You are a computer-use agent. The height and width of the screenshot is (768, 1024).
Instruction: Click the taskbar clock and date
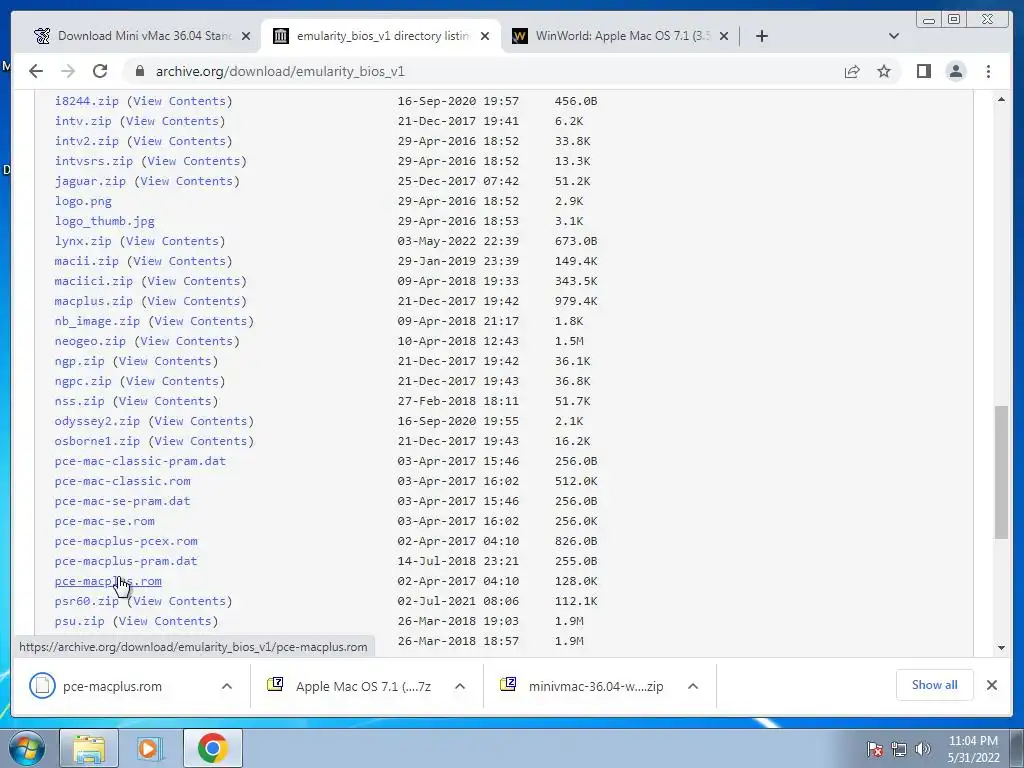coord(973,749)
